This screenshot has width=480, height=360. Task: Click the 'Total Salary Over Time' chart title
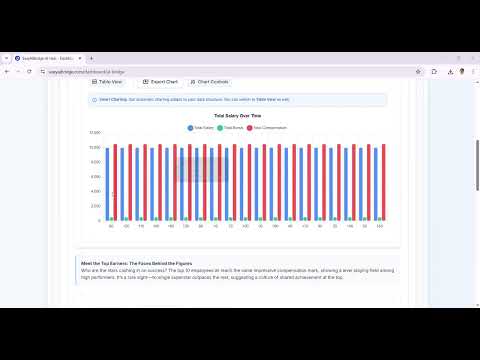click(237, 116)
